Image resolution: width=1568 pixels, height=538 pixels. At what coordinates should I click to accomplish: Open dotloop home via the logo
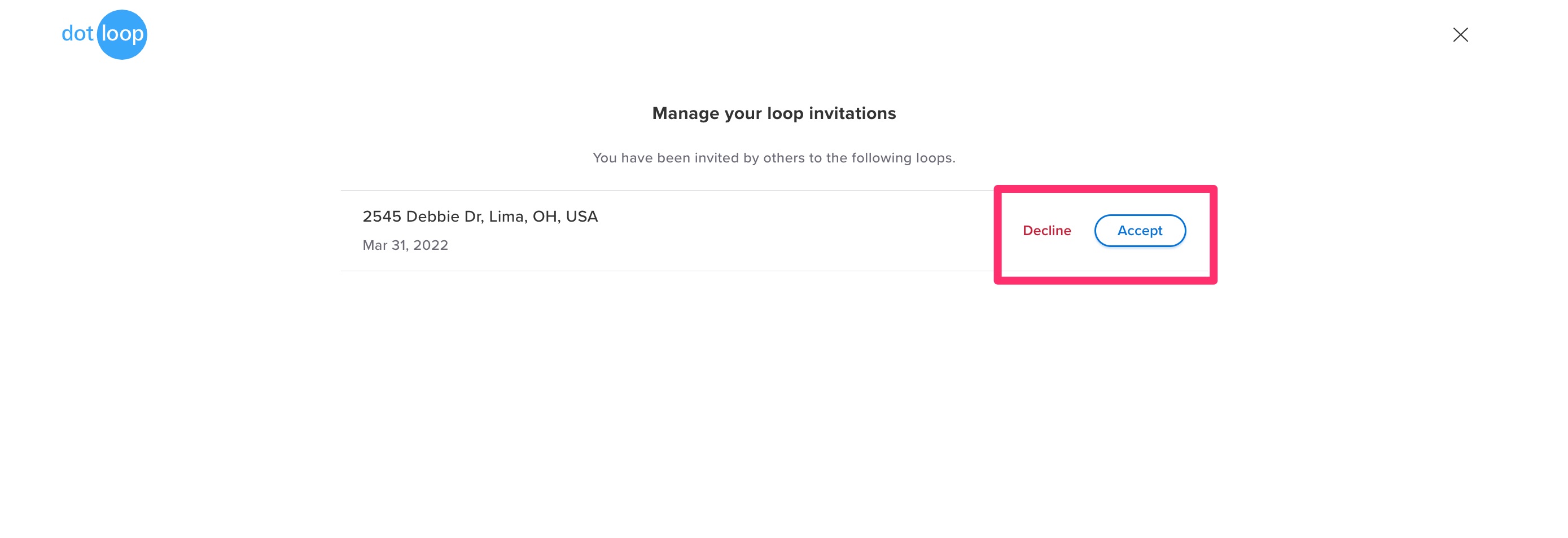pyautogui.click(x=104, y=34)
